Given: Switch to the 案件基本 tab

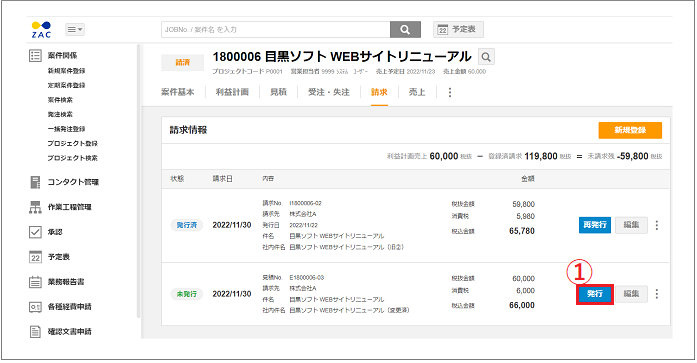Looking at the screenshot, I should tap(178, 92).
